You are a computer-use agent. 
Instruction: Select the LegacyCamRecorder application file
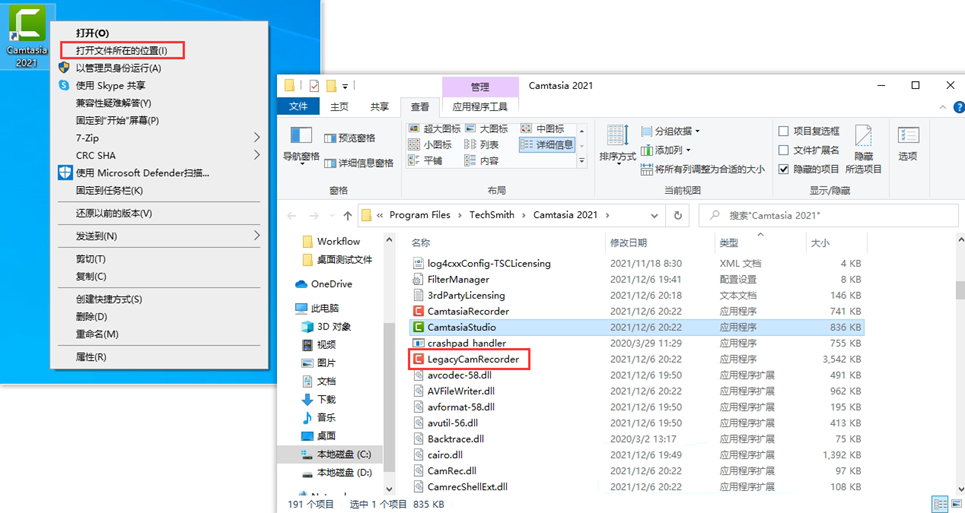[472, 359]
